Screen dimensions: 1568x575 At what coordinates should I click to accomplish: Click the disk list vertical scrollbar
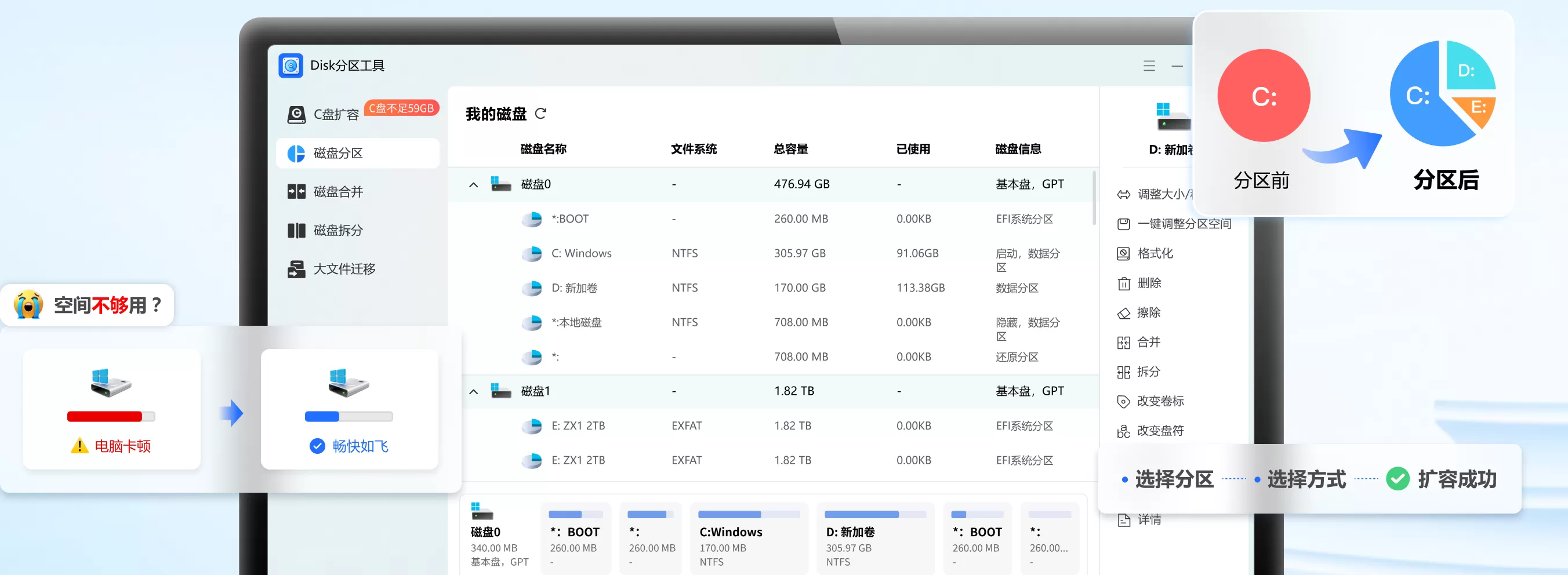pyautogui.click(x=1094, y=198)
